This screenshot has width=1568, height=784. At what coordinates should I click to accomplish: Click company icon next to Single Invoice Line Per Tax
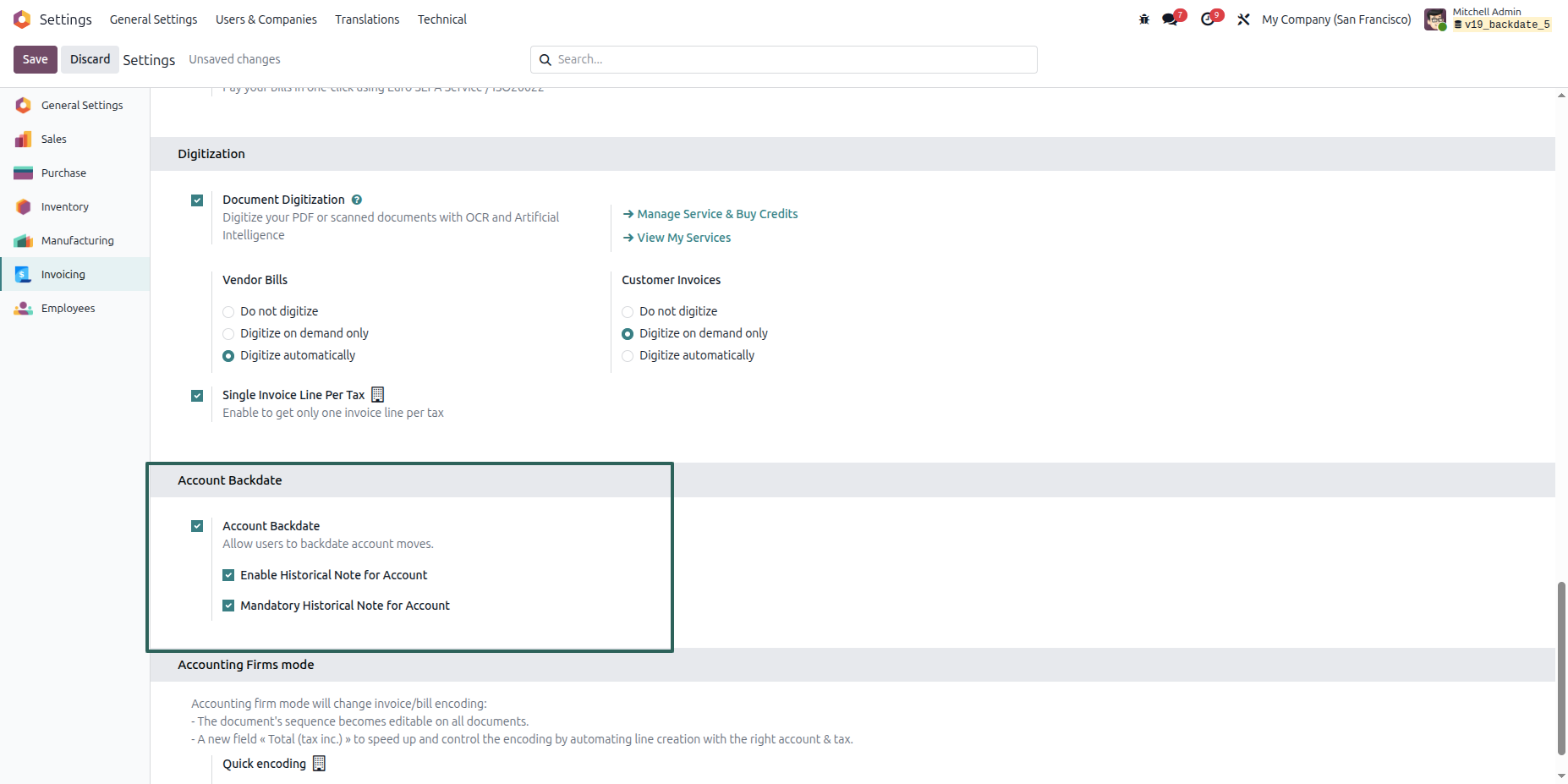coord(378,394)
